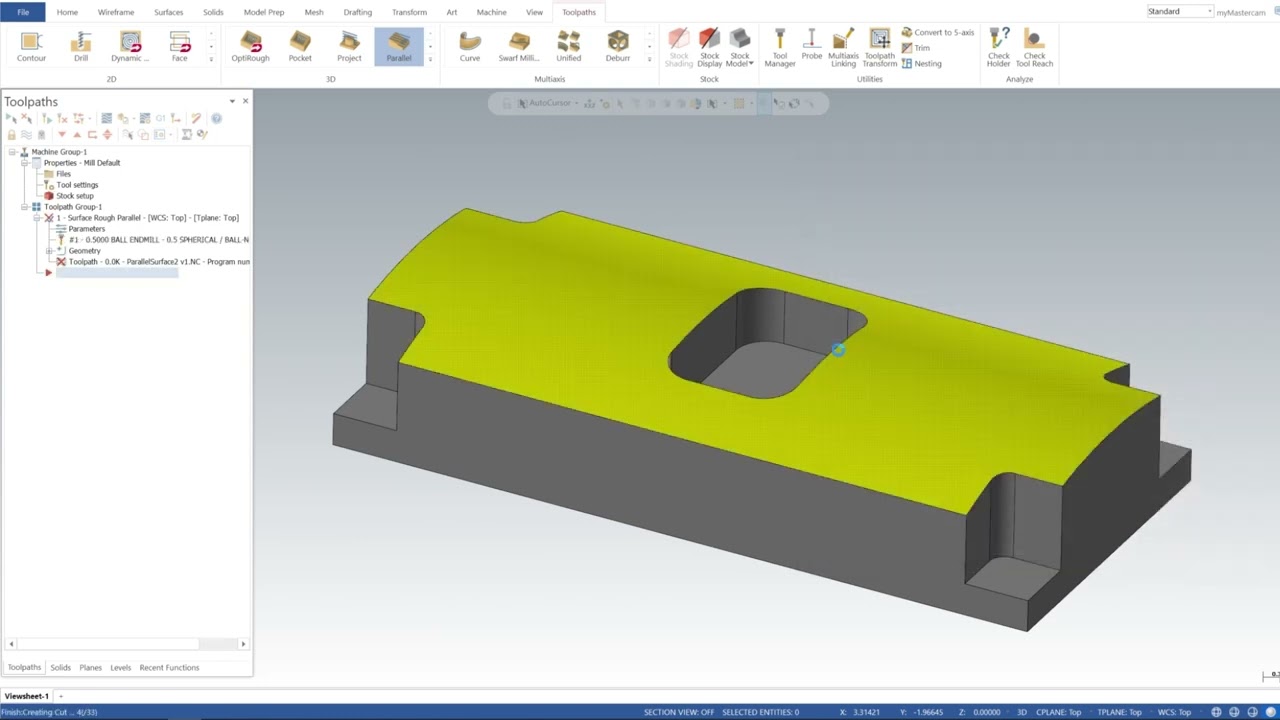The image size is (1280, 720).
Task: Choose the Unified multiaxis toolpath
Action: click(569, 47)
